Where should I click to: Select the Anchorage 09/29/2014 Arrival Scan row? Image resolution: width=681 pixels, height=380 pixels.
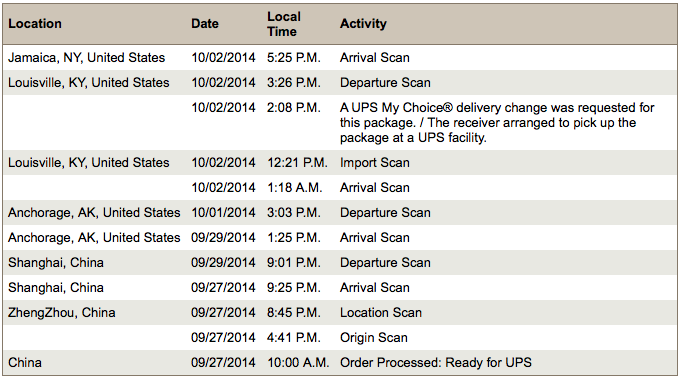[340, 238]
